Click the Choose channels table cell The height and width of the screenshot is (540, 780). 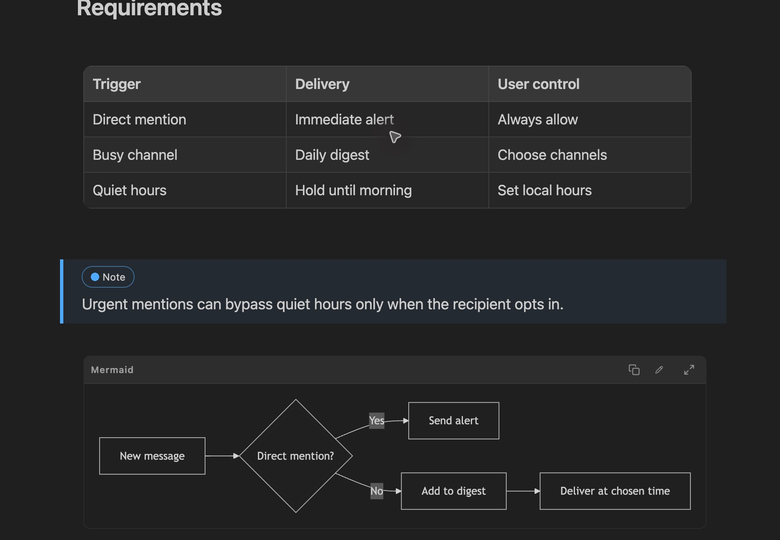(590, 155)
